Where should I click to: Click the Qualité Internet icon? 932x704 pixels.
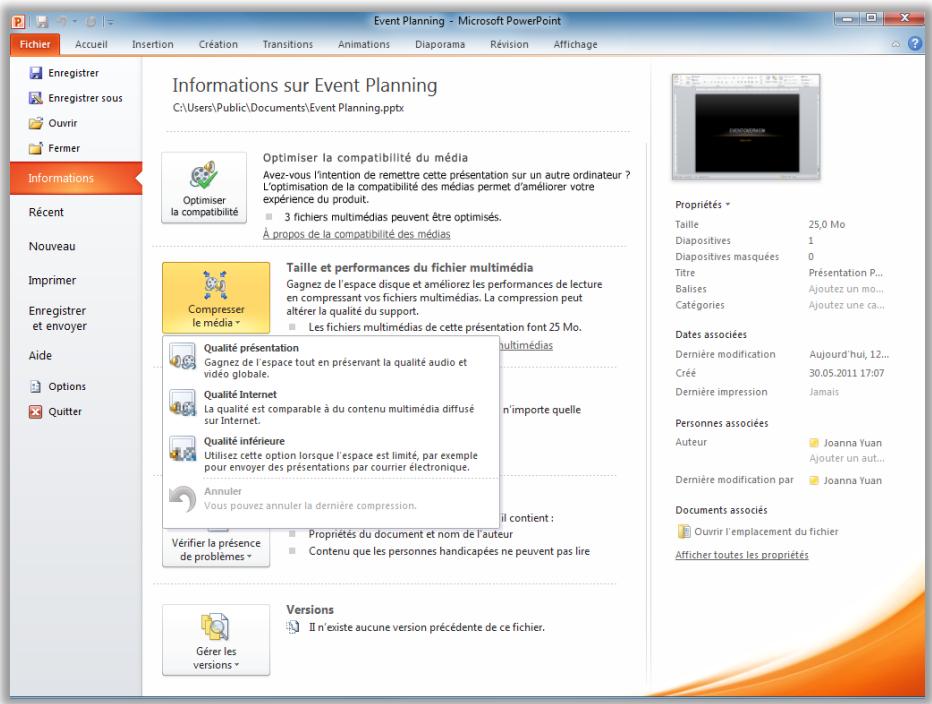click(182, 403)
